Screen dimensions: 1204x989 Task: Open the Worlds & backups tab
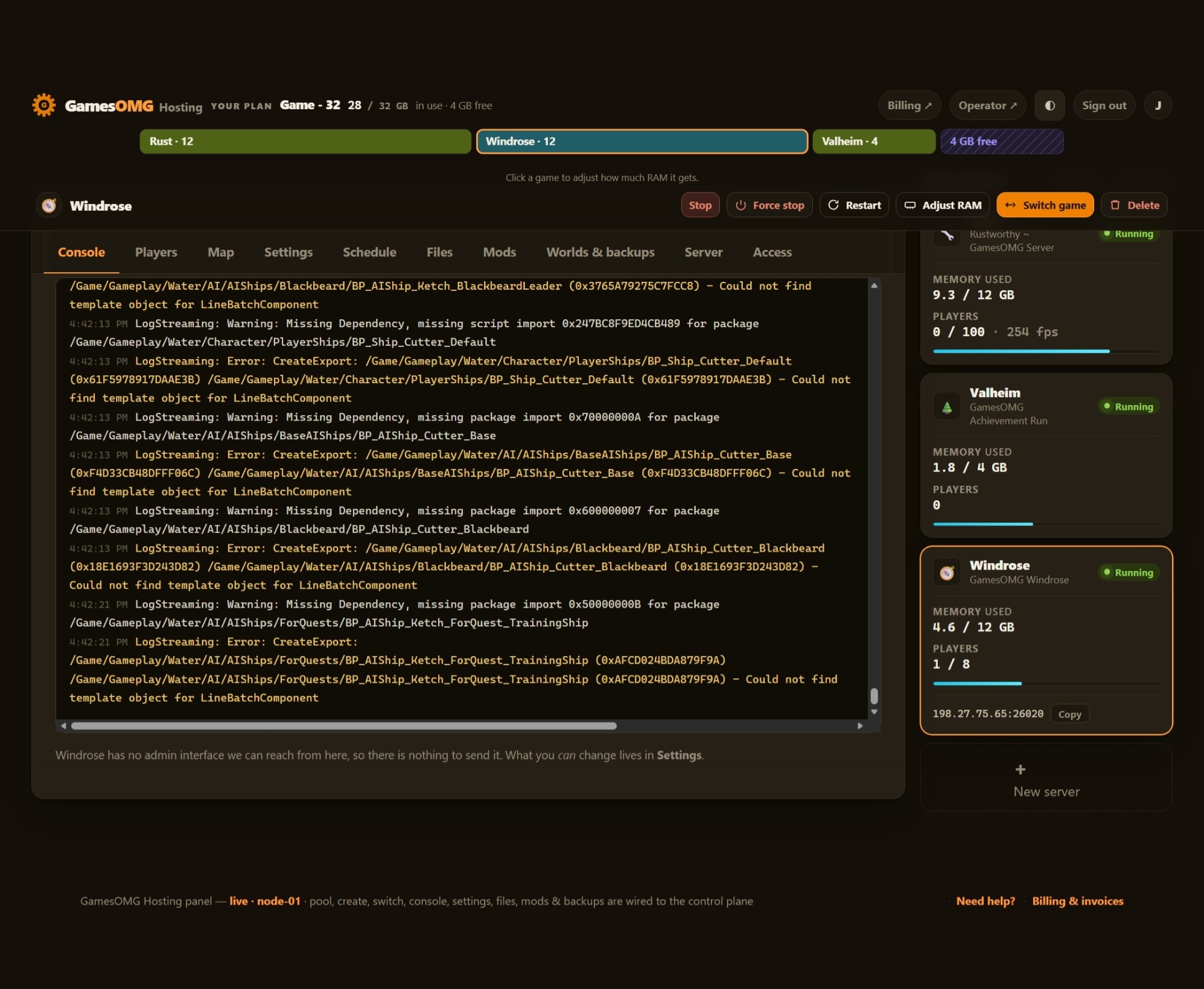coord(600,252)
